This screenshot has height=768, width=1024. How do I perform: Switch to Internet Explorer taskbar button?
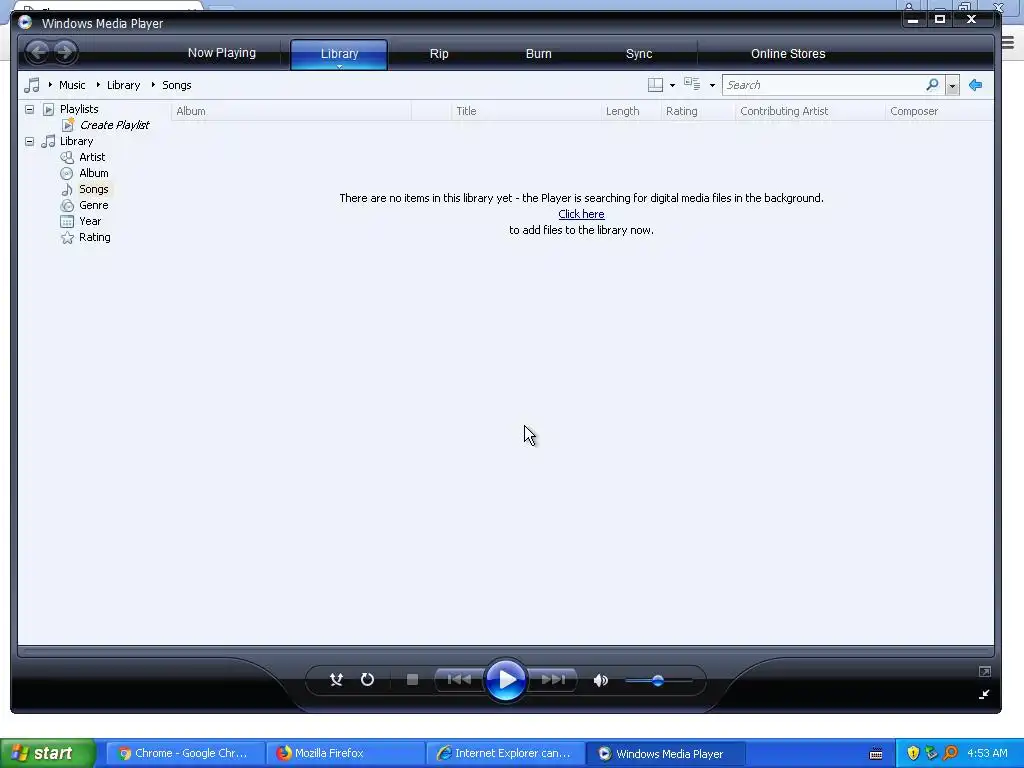506,753
